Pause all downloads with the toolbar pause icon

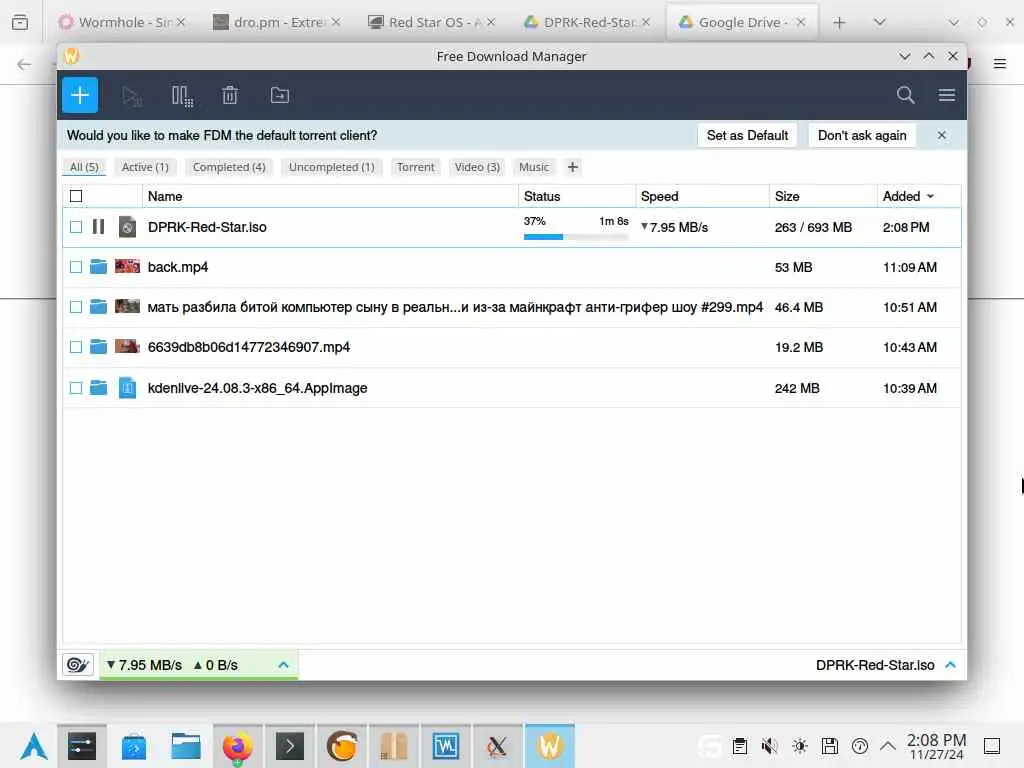tap(182, 96)
